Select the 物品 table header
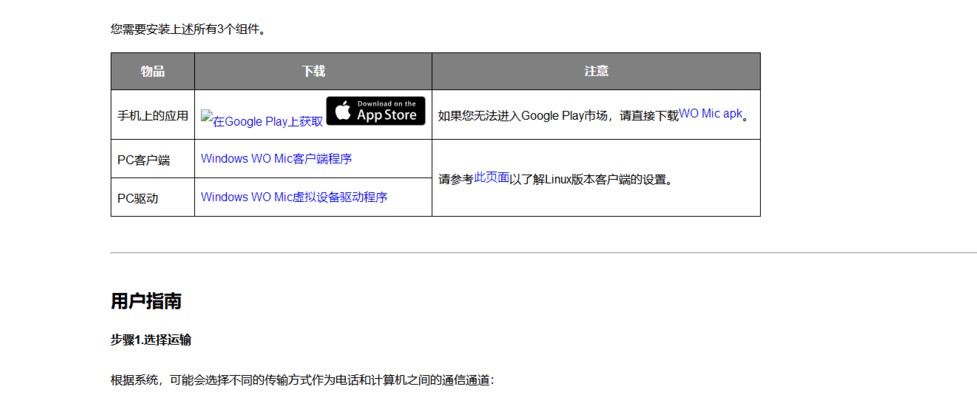This screenshot has width=977, height=399. click(153, 71)
